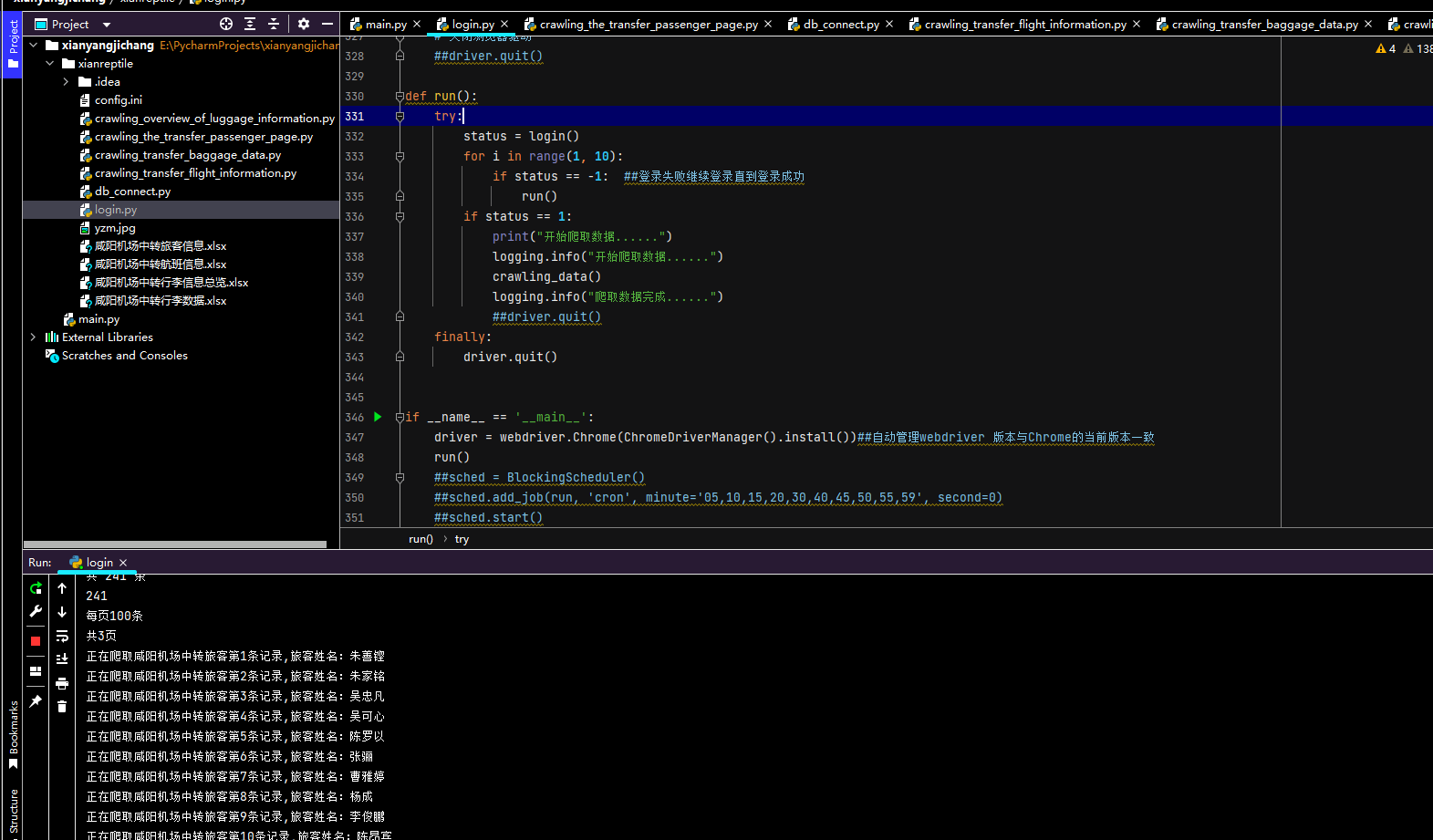Screen dimensions: 1433x840
Task: Fold def run() at line 330
Action: click(x=400, y=96)
